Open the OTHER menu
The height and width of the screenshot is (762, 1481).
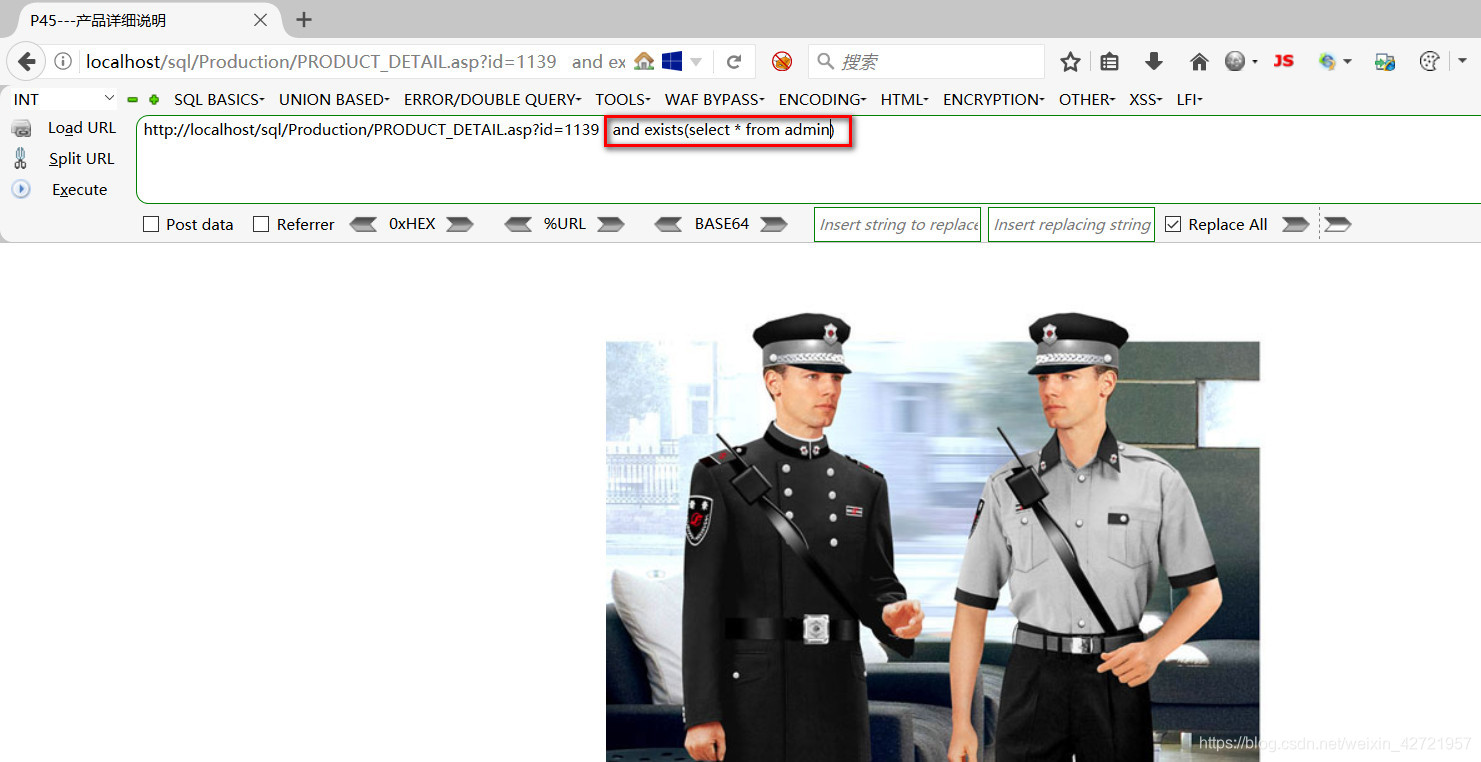click(1087, 99)
